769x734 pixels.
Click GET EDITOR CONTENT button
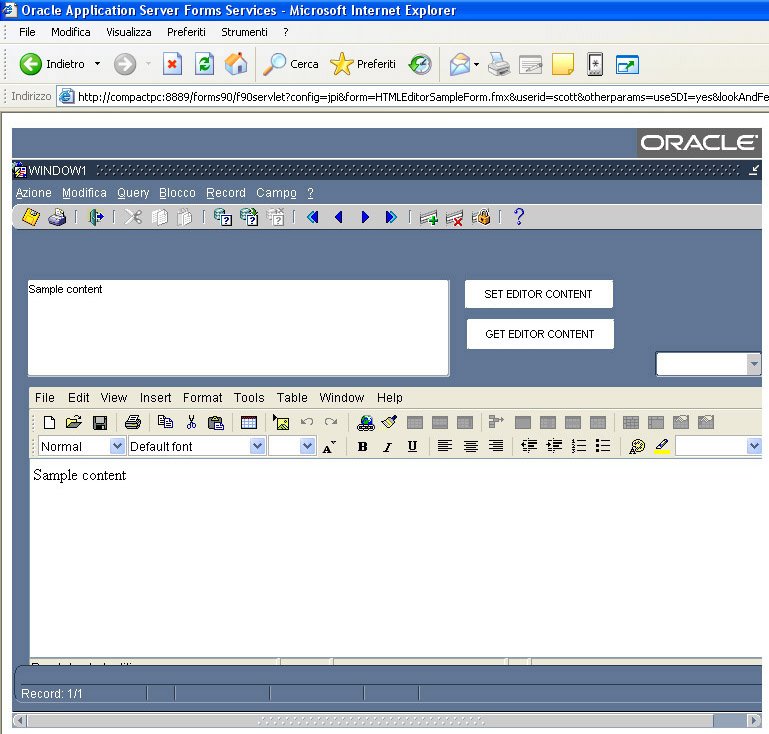pyautogui.click(x=540, y=334)
